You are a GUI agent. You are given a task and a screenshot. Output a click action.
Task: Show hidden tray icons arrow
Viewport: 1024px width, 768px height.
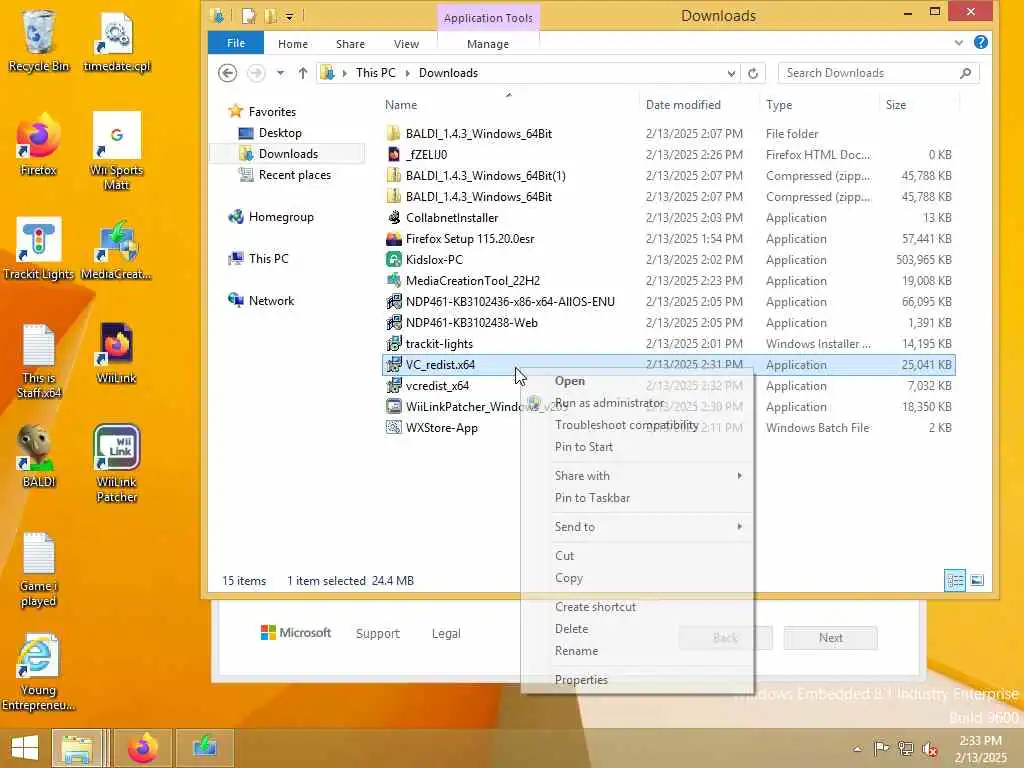click(857, 748)
